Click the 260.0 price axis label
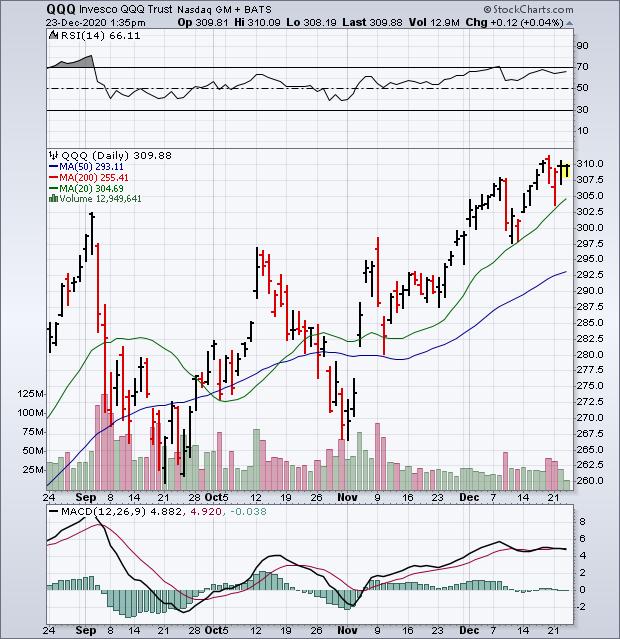This screenshot has width=620, height=639. (x=589, y=481)
